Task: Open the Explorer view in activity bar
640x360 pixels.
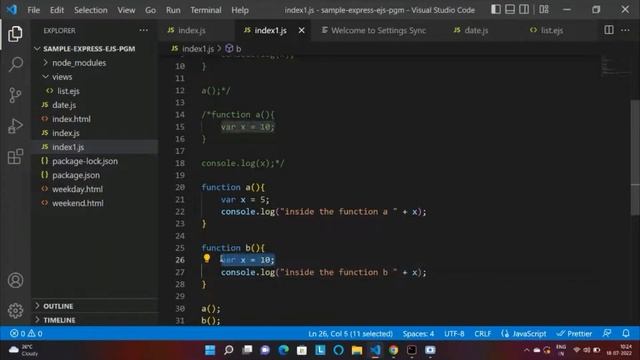Action: (15, 34)
